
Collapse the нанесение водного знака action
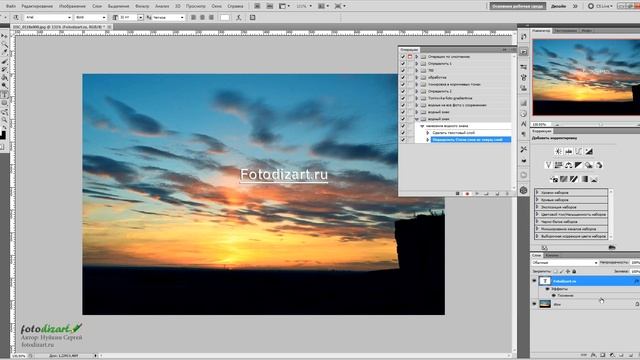422,126
